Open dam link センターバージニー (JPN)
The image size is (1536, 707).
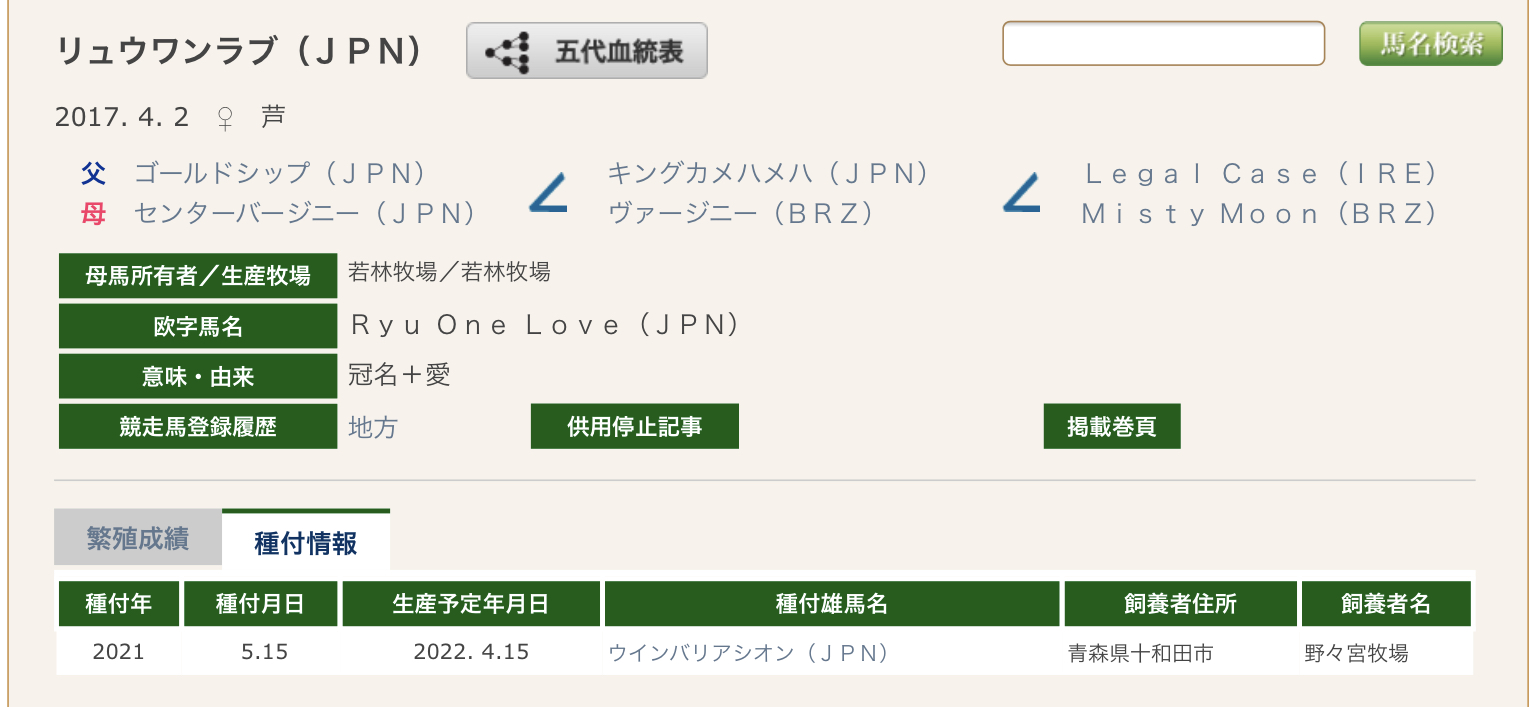click(x=304, y=214)
